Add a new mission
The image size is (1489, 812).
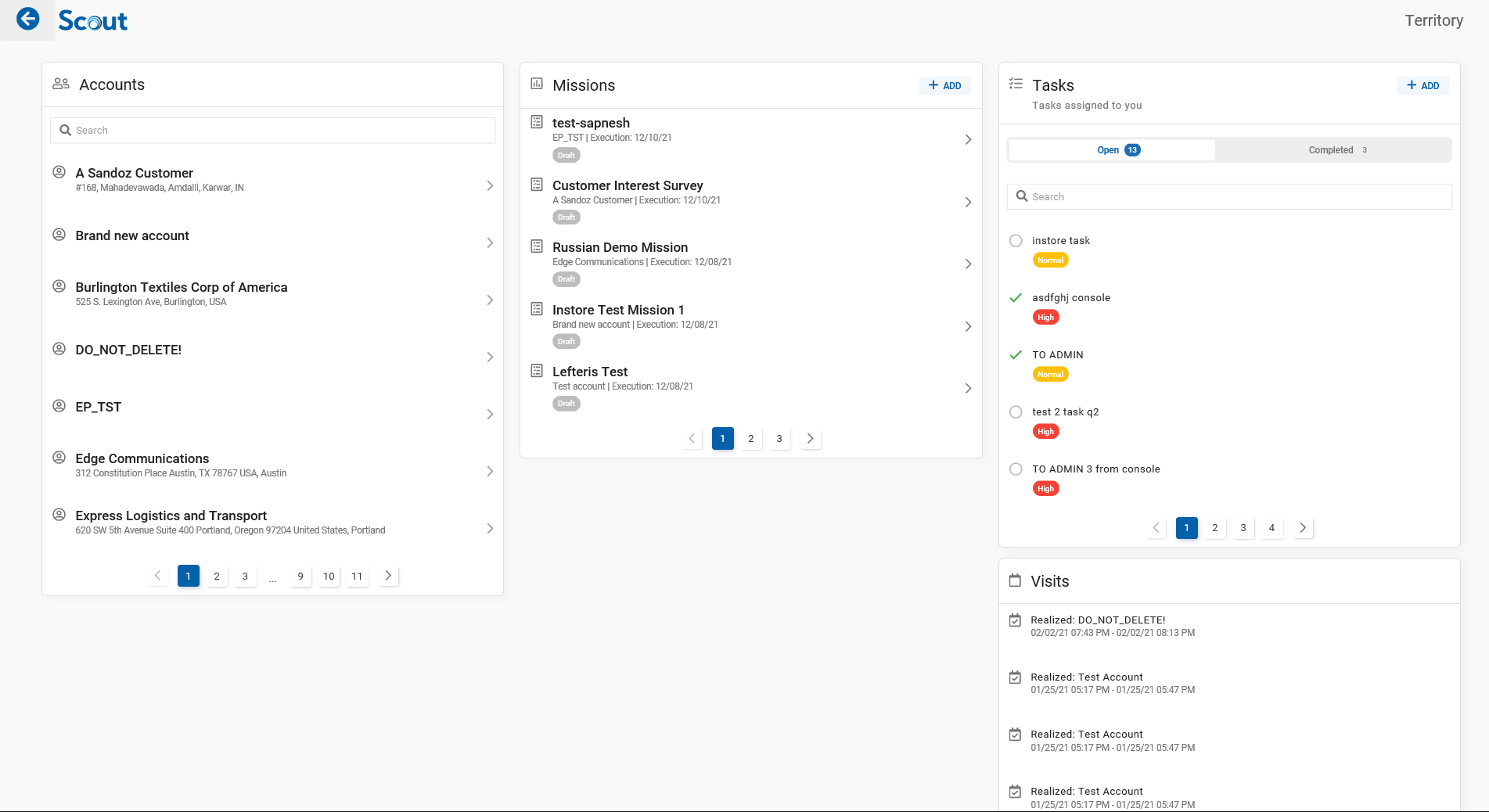coord(944,85)
